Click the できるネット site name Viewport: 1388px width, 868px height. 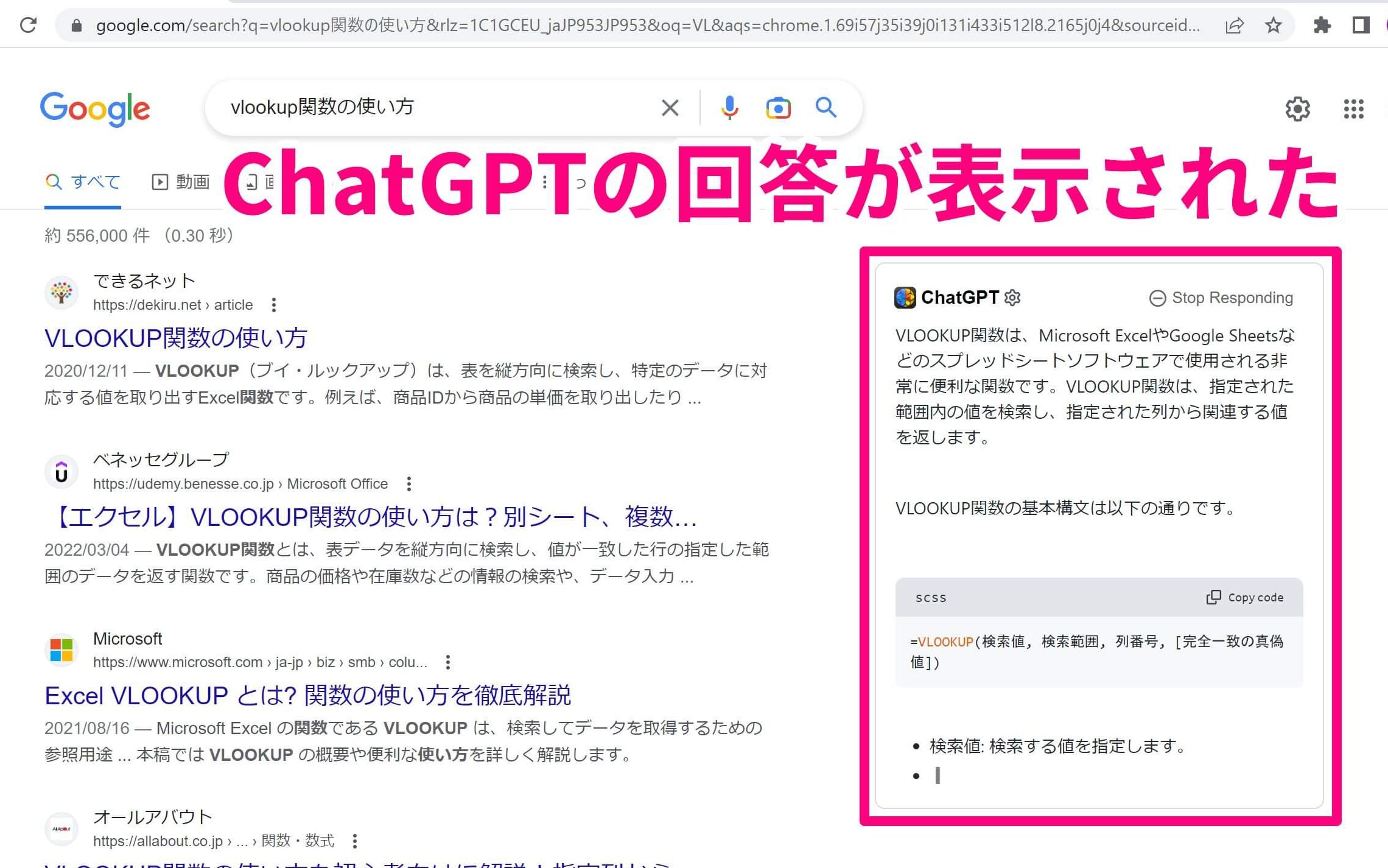144,281
